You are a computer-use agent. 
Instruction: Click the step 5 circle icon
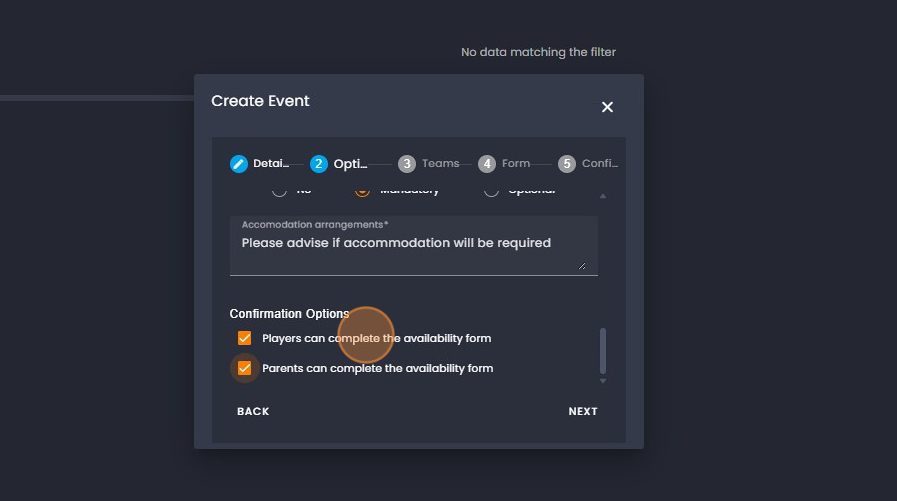(567, 164)
